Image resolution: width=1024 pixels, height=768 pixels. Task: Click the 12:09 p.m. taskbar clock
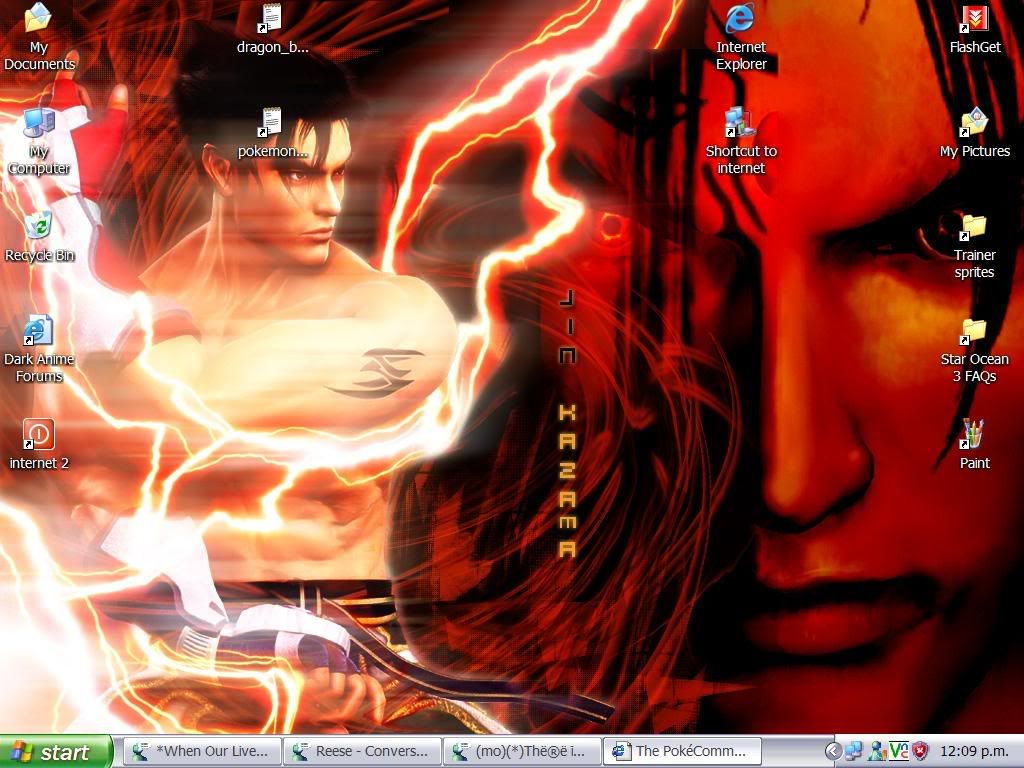pos(974,752)
